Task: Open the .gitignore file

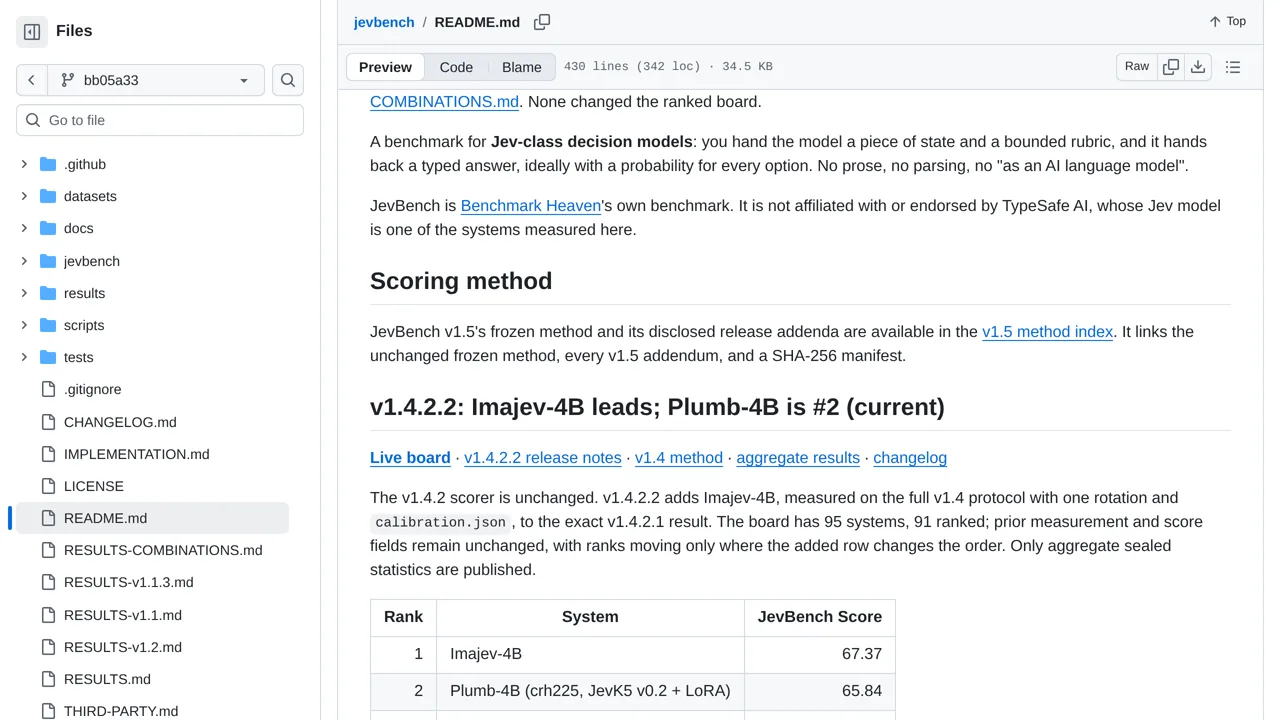Action: click(x=150, y=390)
